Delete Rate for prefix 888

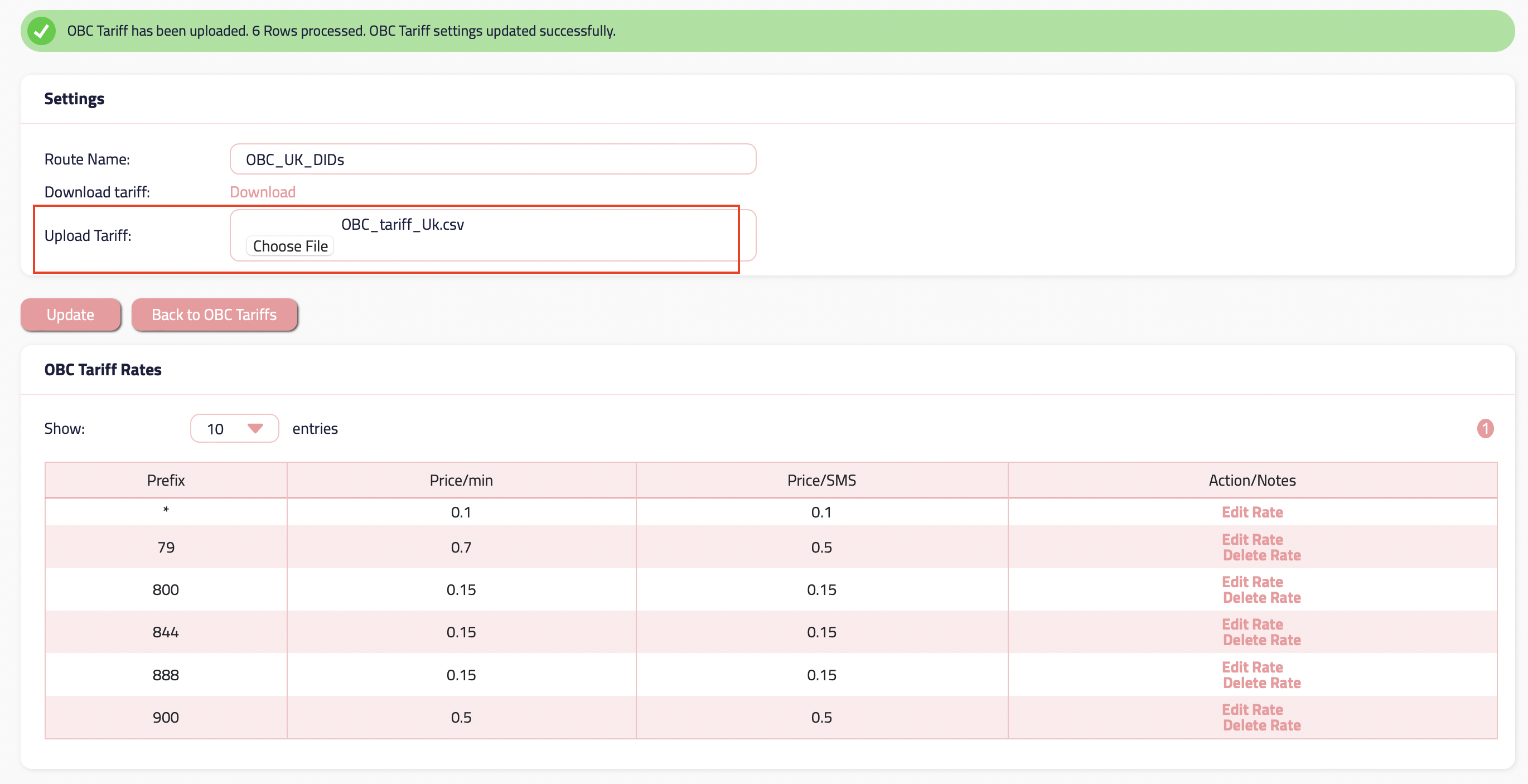(x=1261, y=683)
